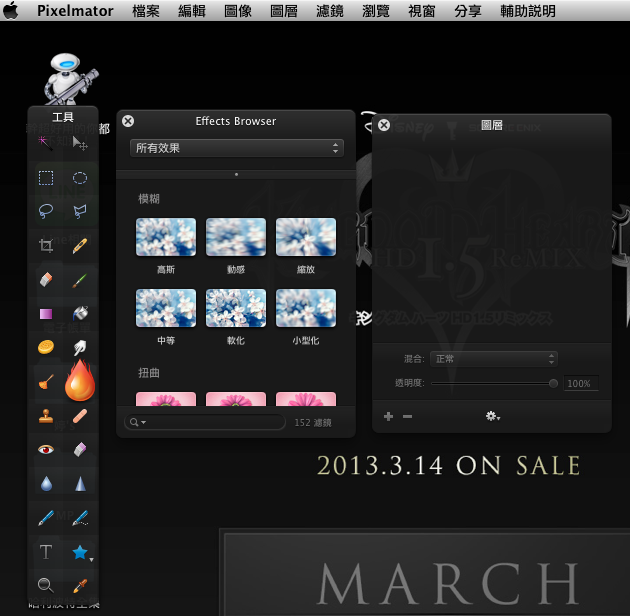Choose the 中等 blur effect thumbnail
630x616 pixels.
tap(166, 308)
